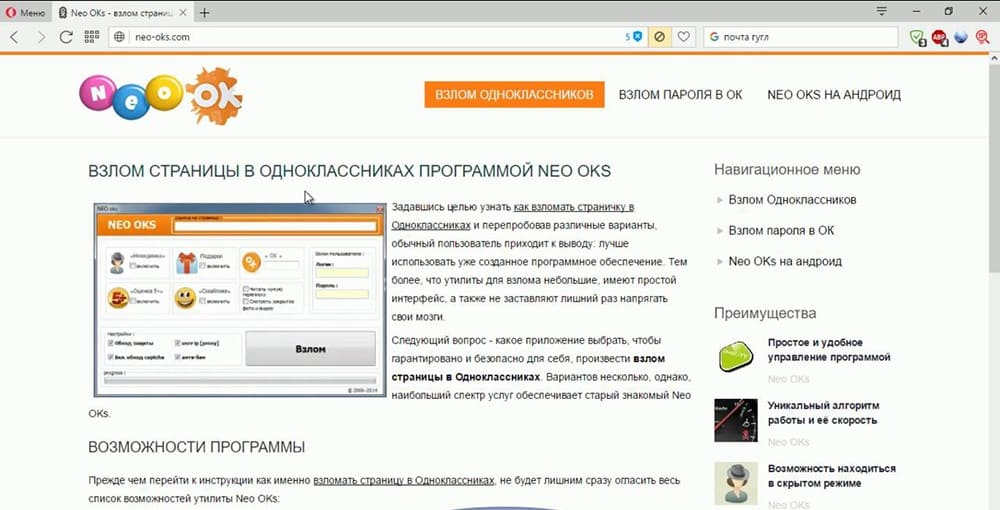Expand the tab menu in title bar
This screenshot has height=510, width=1000.
[882, 12]
